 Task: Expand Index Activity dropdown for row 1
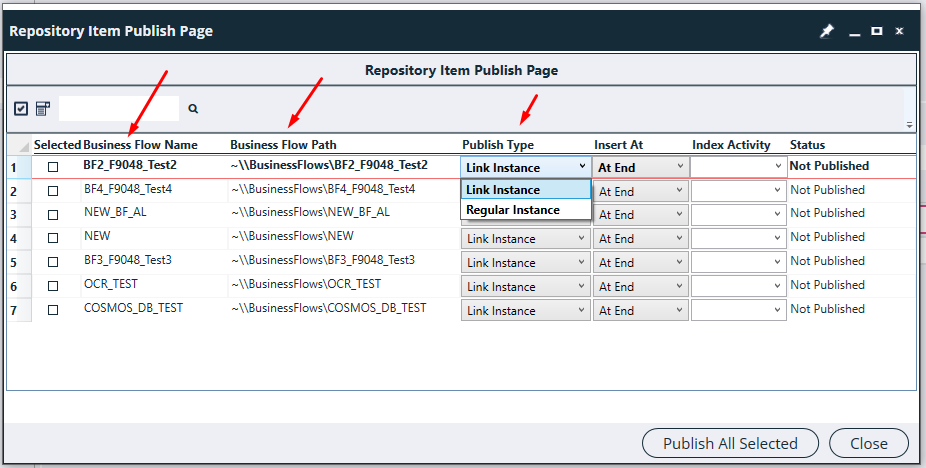tap(738, 167)
